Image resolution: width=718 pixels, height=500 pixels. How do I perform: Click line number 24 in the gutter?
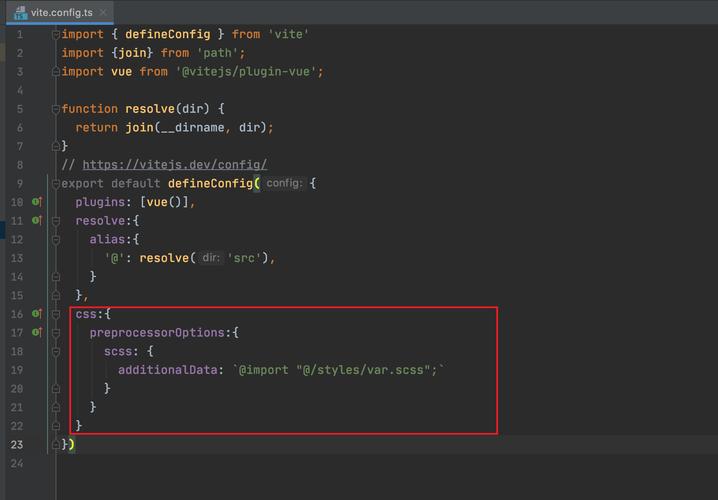click(17, 463)
